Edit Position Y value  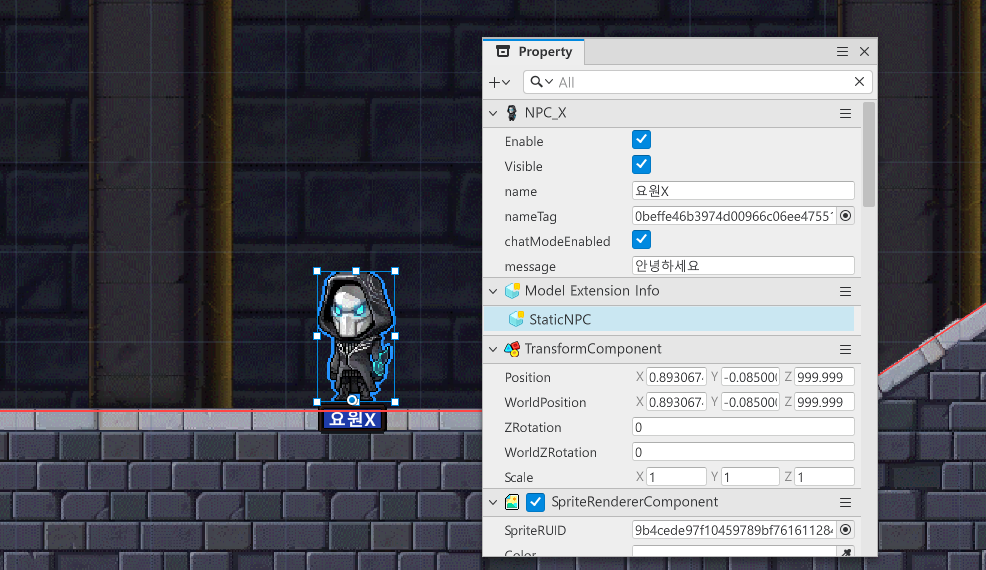coord(750,377)
